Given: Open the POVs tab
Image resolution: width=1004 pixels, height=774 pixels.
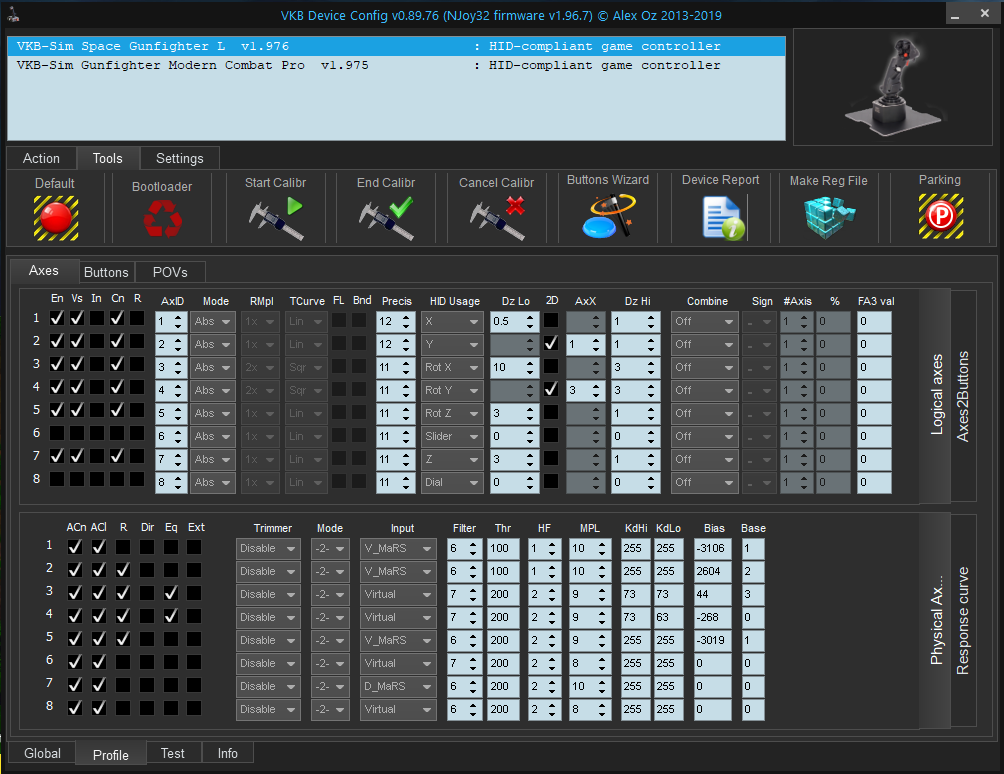Looking at the screenshot, I should coord(170,272).
